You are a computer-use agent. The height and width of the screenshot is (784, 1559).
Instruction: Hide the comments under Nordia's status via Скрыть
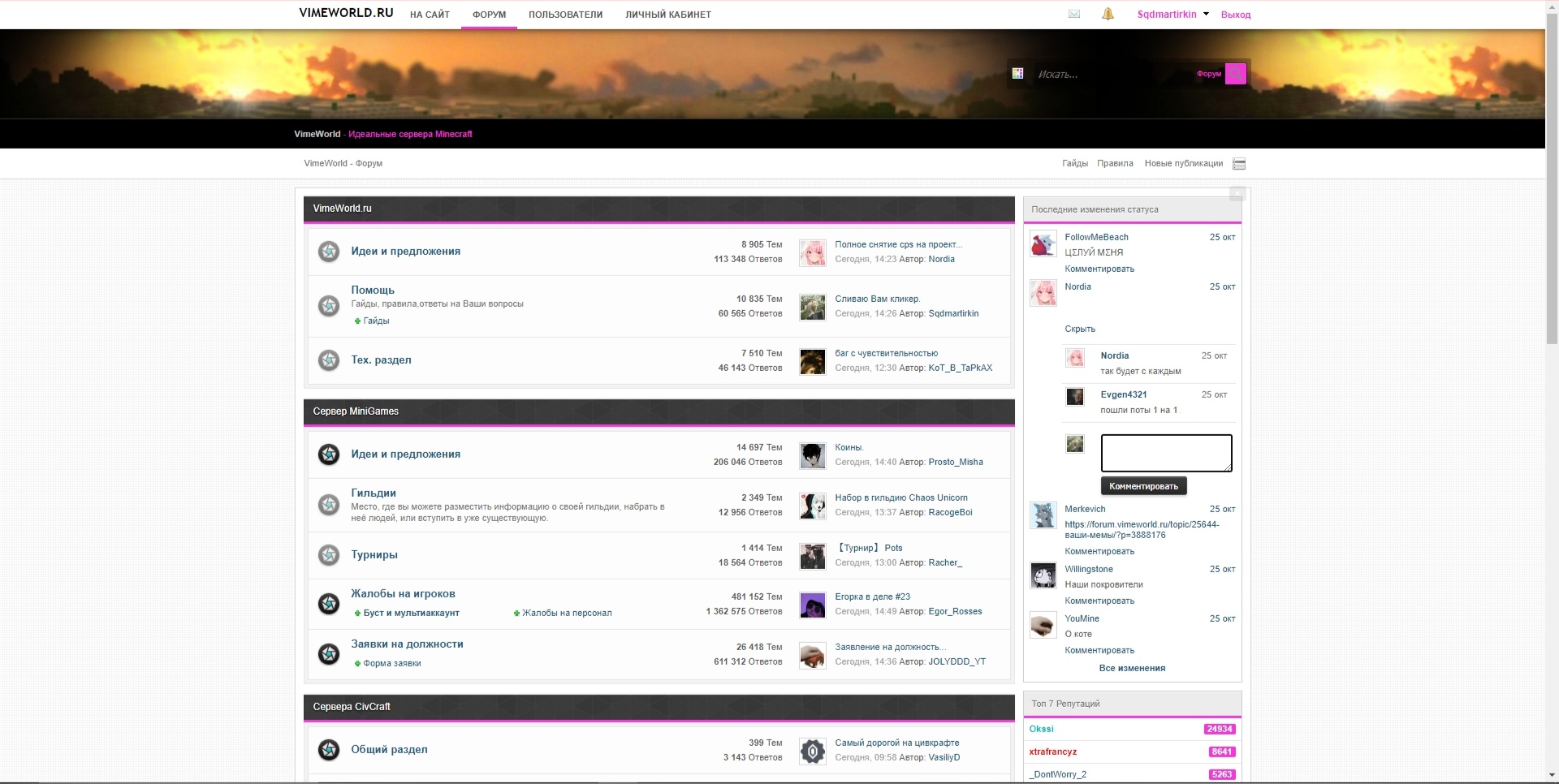pyautogui.click(x=1080, y=329)
